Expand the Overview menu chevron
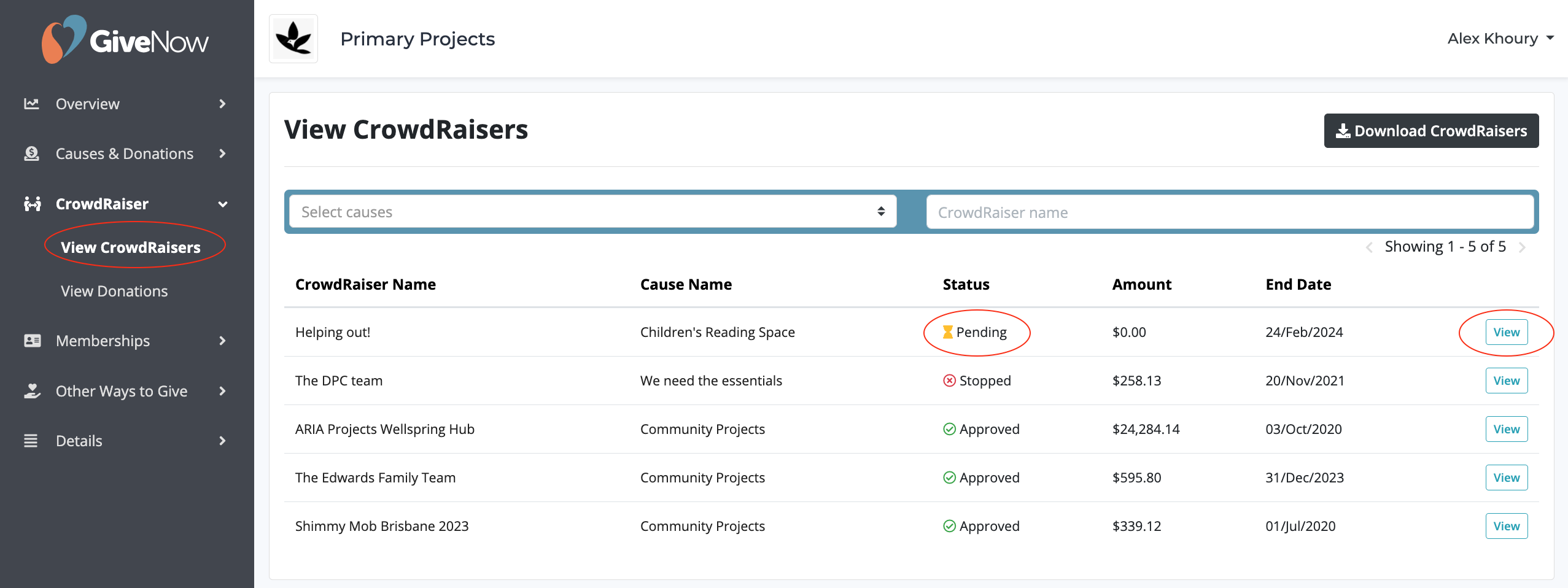Screen dimensions: 1568x588 click(x=222, y=104)
